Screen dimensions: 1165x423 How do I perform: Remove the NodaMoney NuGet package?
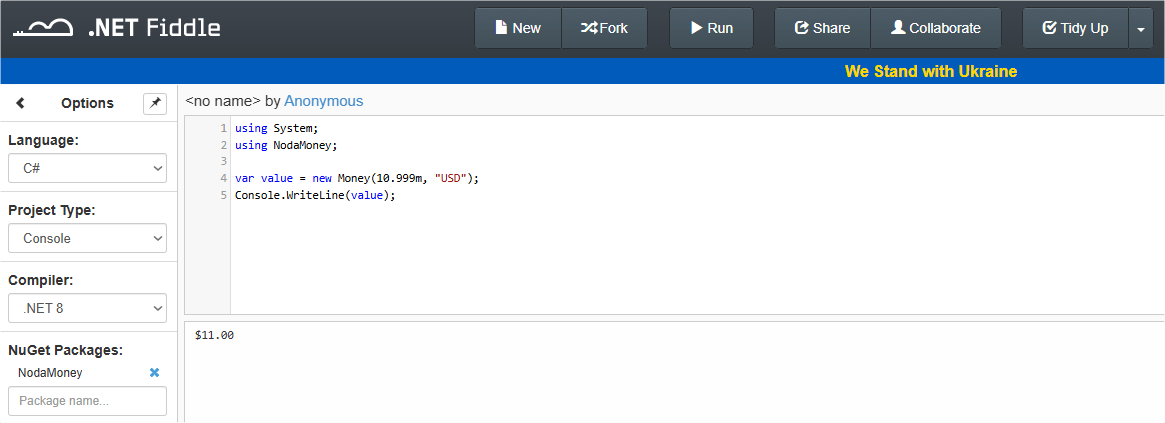coord(155,372)
